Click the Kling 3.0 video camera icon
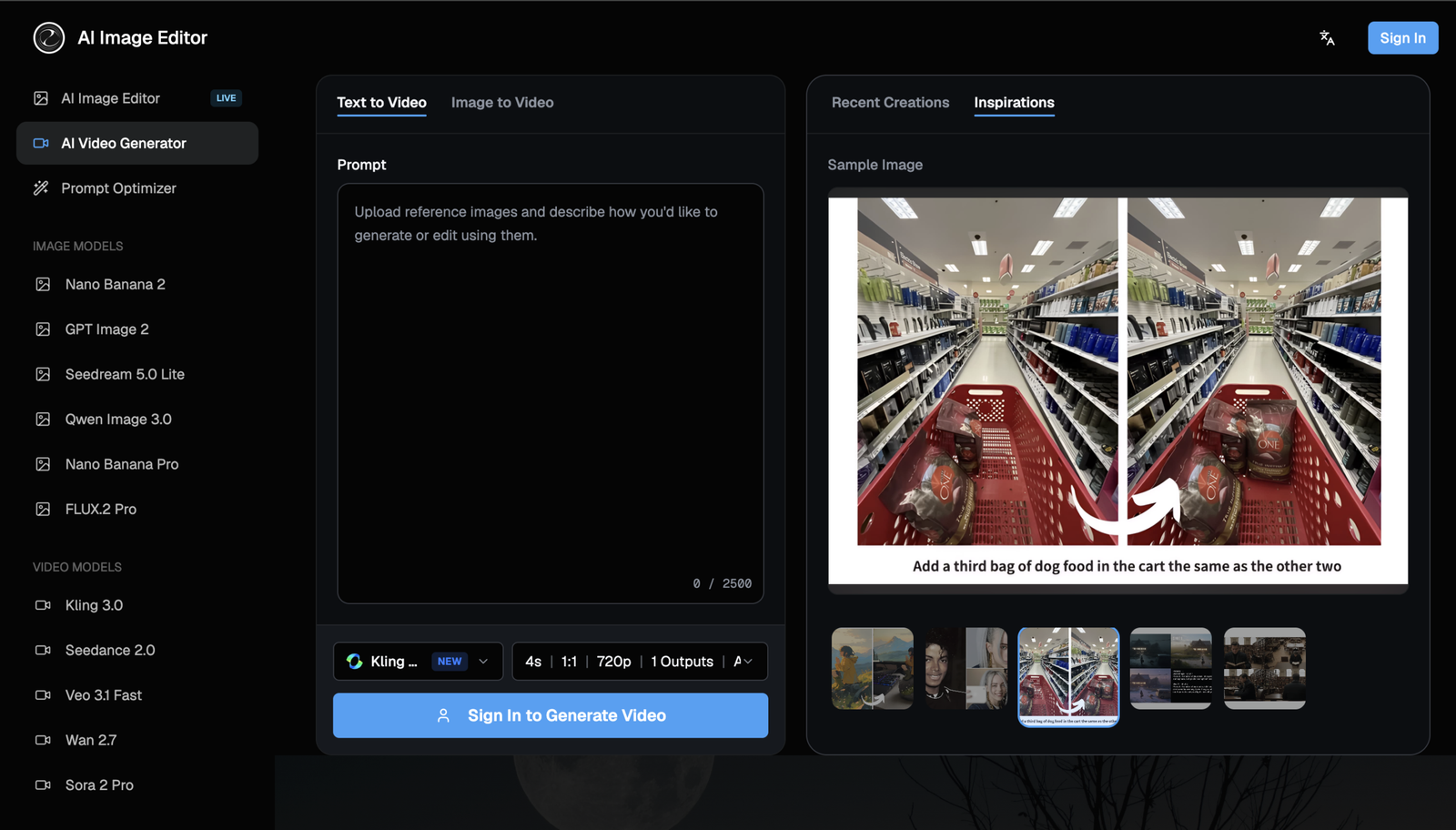The height and width of the screenshot is (830, 1456). (43, 605)
